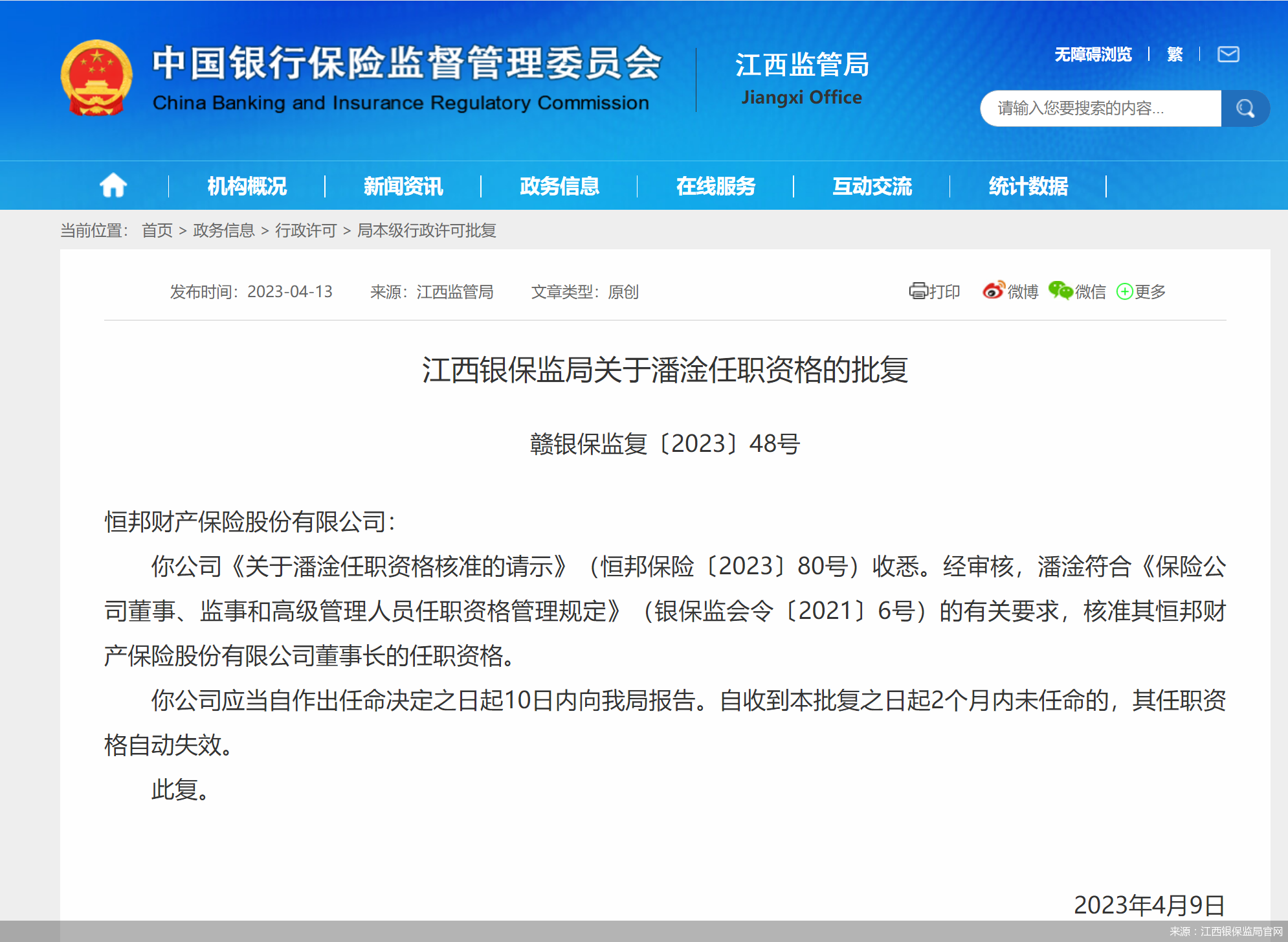Viewport: 1288px width, 942px height.
Task: Click the CBIRC national emblem logo
Action: tap(96, 78)
